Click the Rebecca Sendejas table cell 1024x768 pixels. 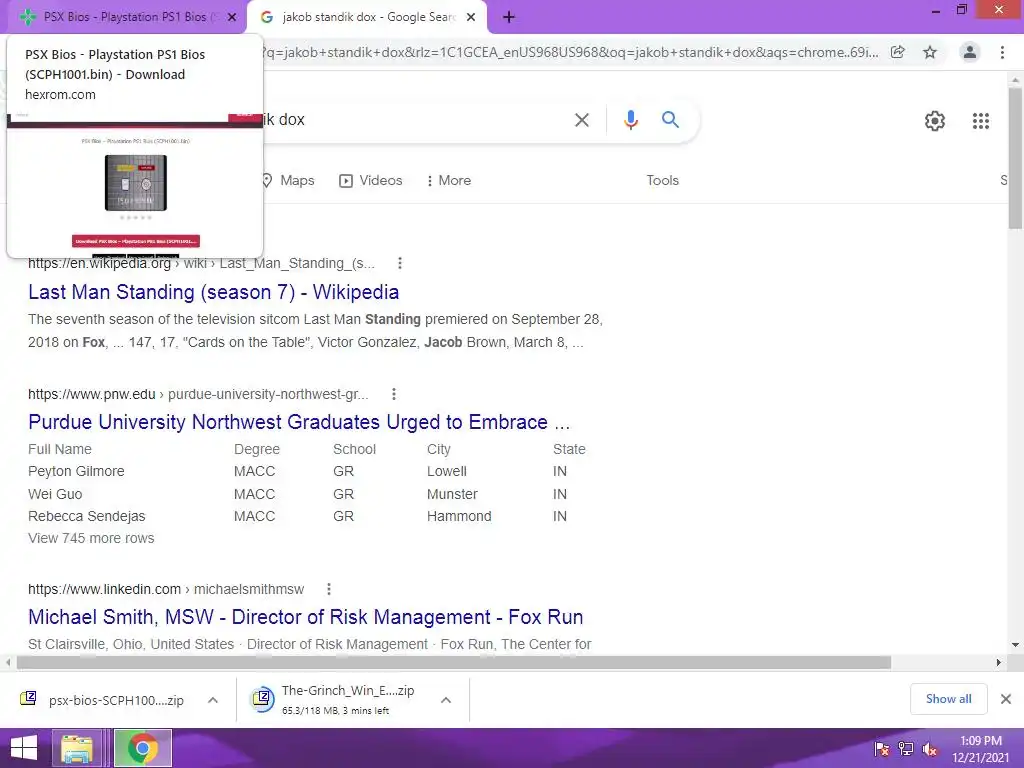(87, 517)
